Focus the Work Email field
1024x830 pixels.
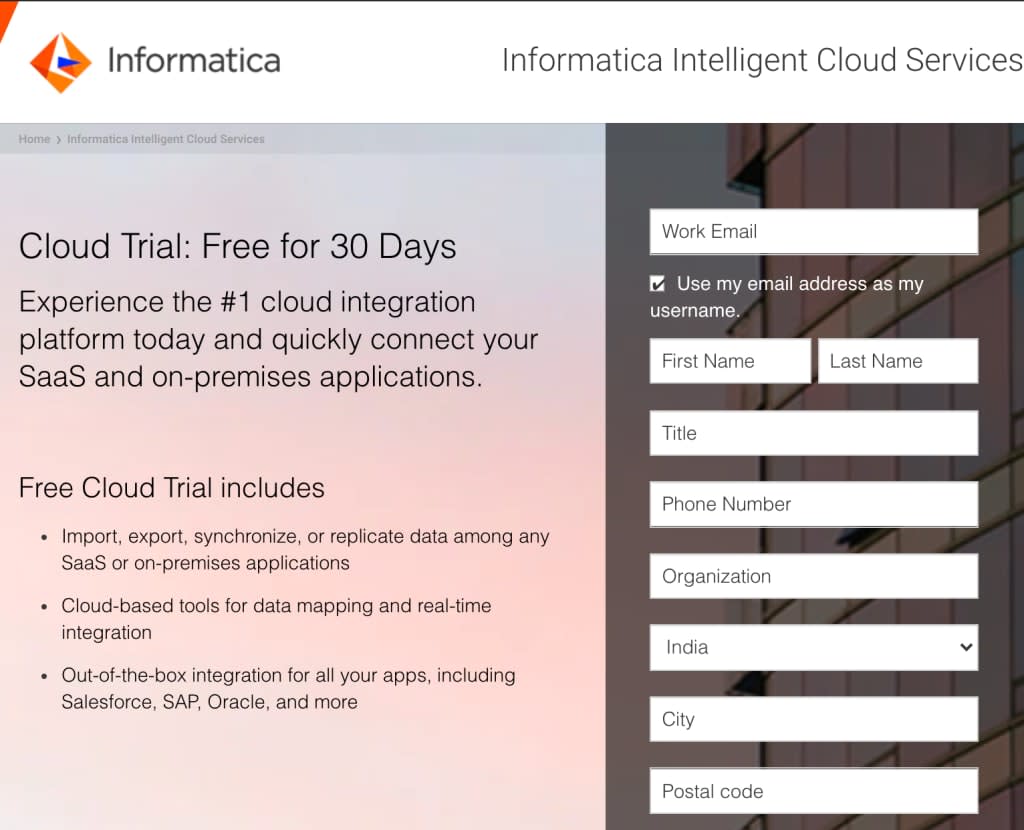pos(814,231)
